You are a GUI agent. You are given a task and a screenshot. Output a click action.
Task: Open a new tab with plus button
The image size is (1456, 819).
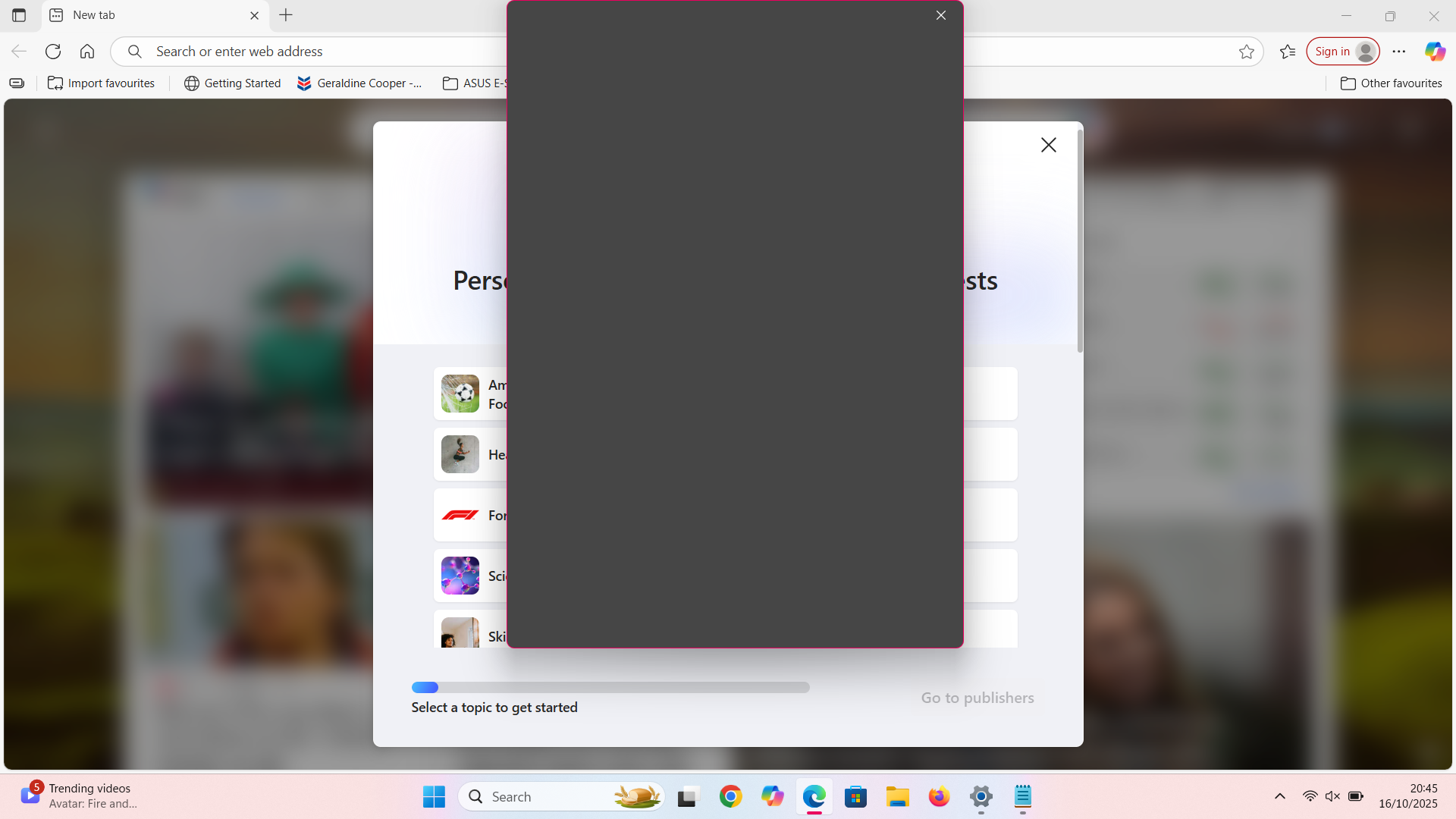[x=286, y=15]
